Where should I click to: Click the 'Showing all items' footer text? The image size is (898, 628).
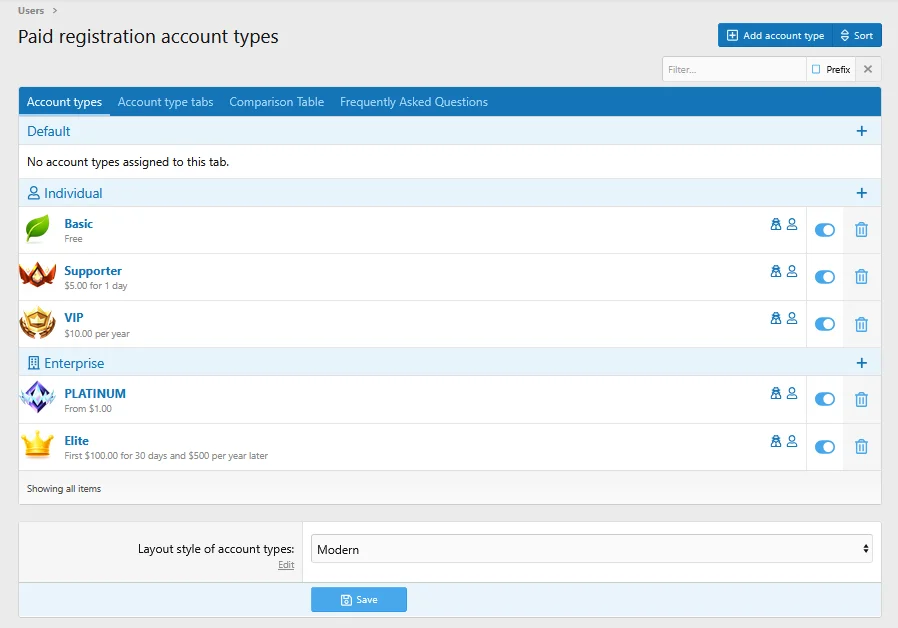pos(64,488)
